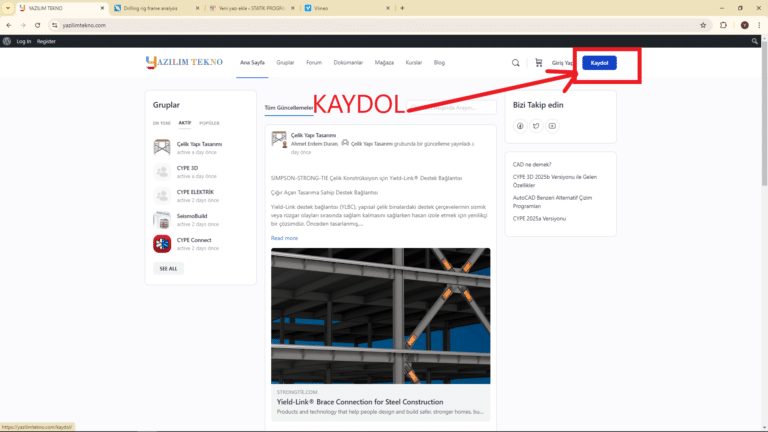
Task: Click the SEE ALL groups button
Action: pos(167,268)
